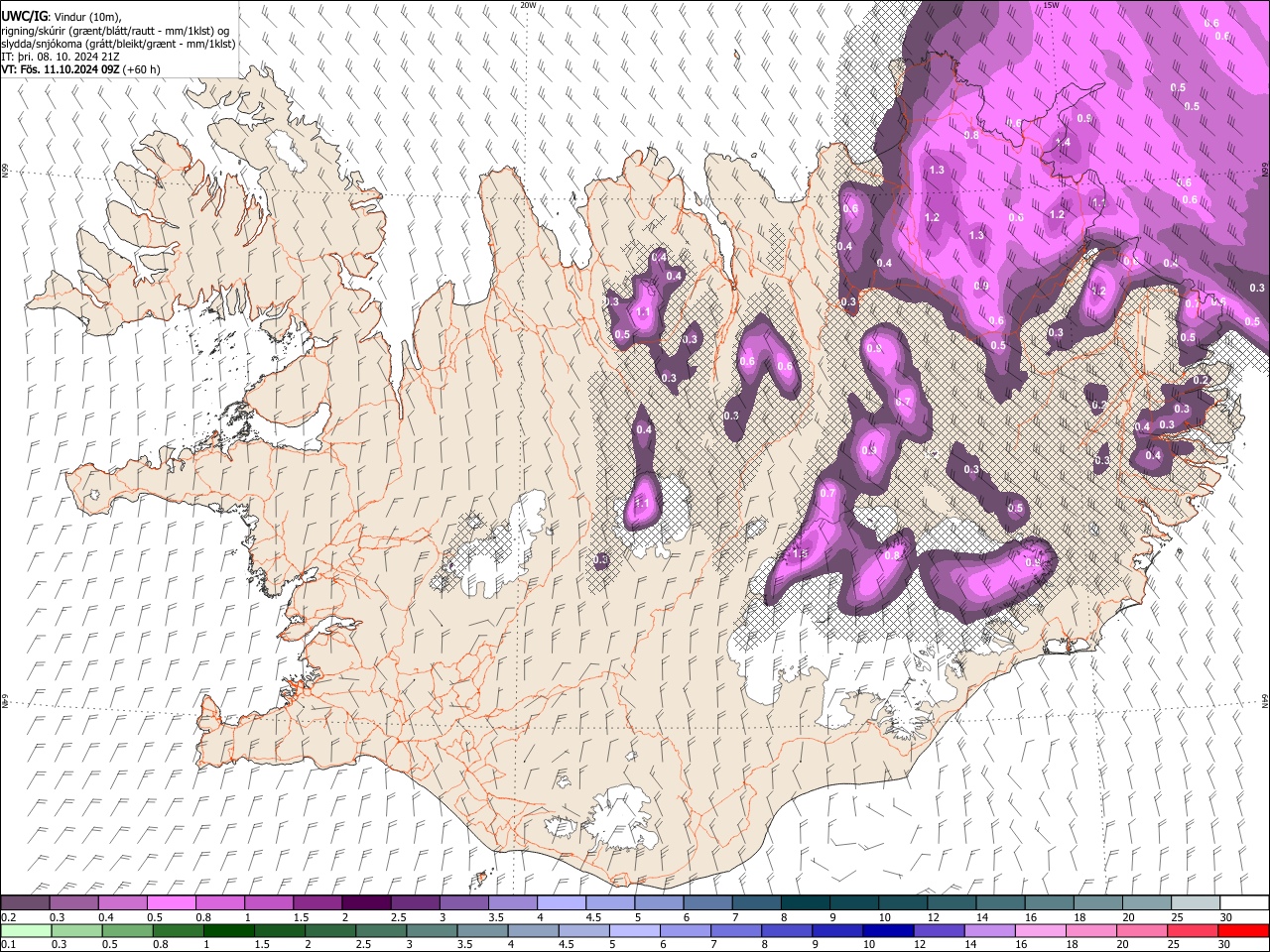Pick the darkest purple swatch above the upper scale's 2 label
Image resolution: width=1270 pixels, height=952 pixels.
(366, 902)
